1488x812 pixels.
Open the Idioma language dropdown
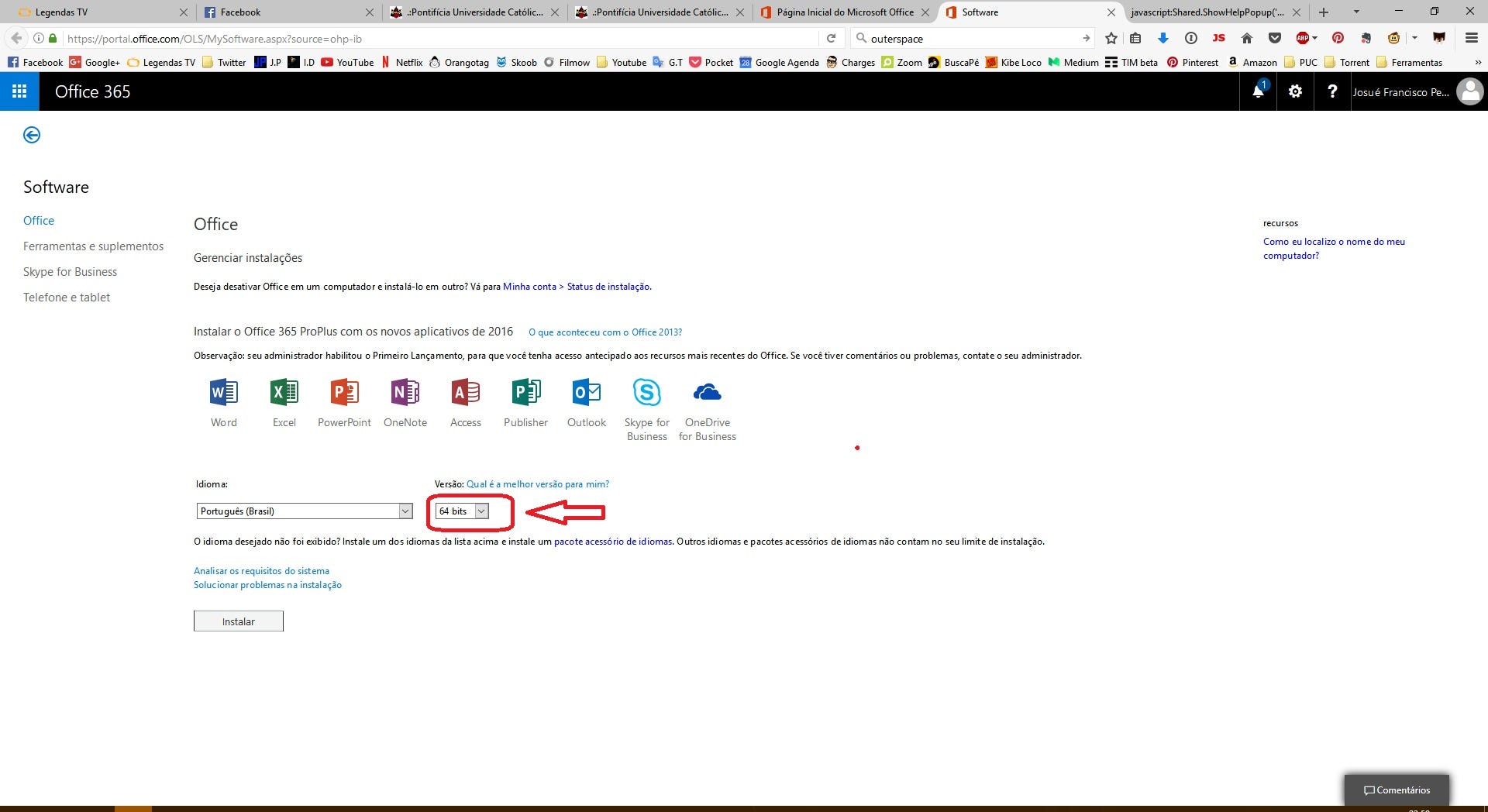coord(304,511)
